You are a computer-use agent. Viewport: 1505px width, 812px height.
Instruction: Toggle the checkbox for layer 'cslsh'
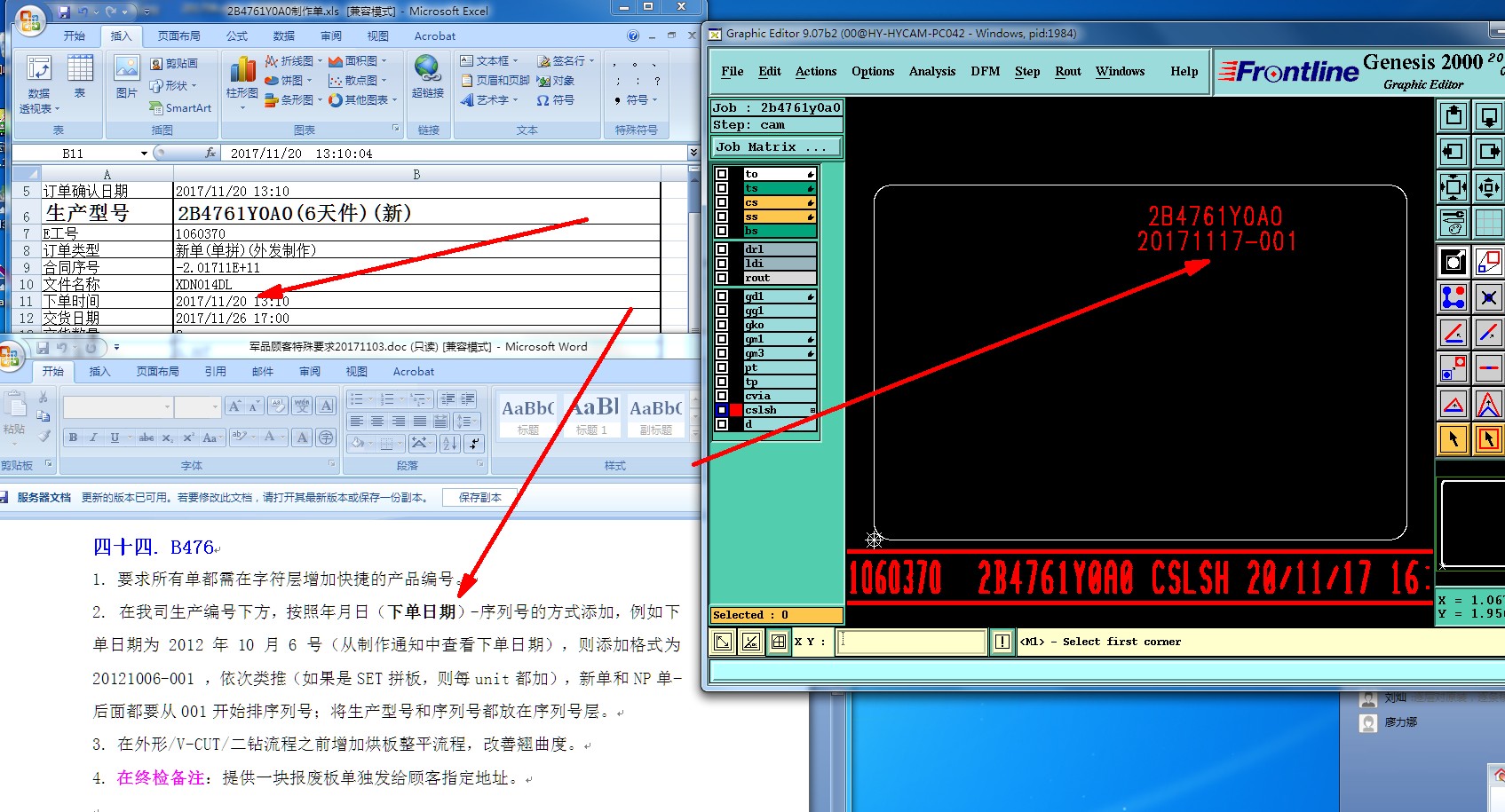click(x=722, y=410)
